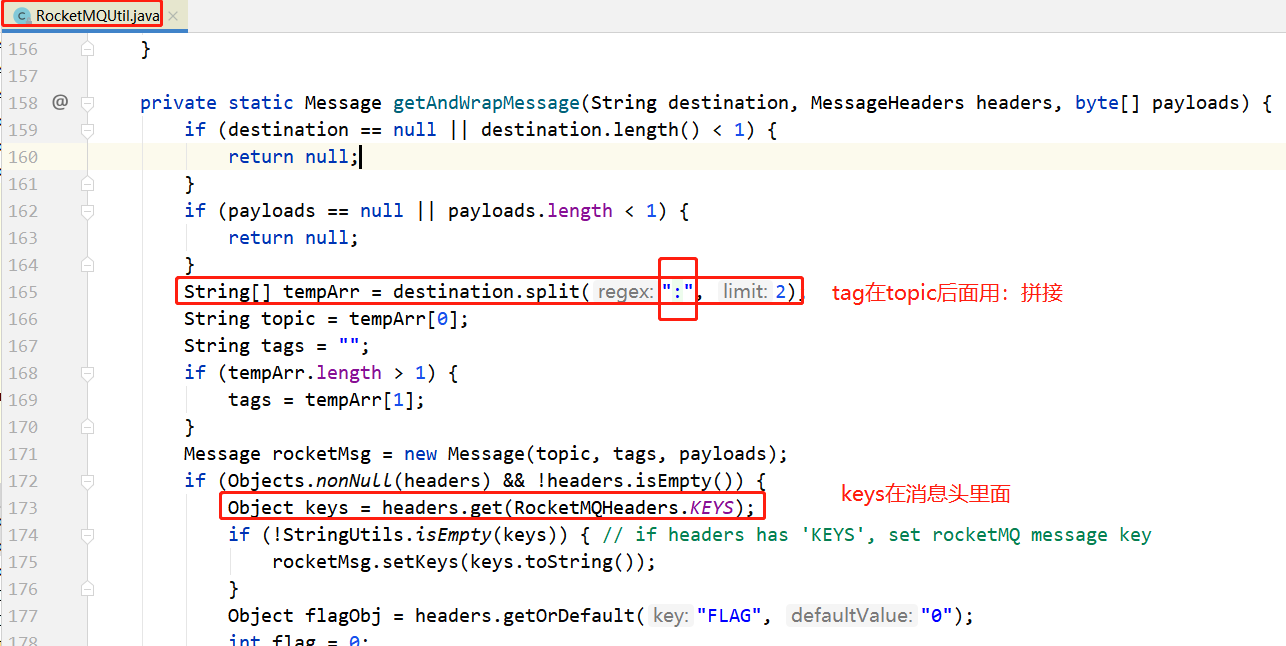The height and width of the screenshot is (646, 1286).
Task: Fold the Objects.nonNull headers block on line 172
Action: point(87,481)
